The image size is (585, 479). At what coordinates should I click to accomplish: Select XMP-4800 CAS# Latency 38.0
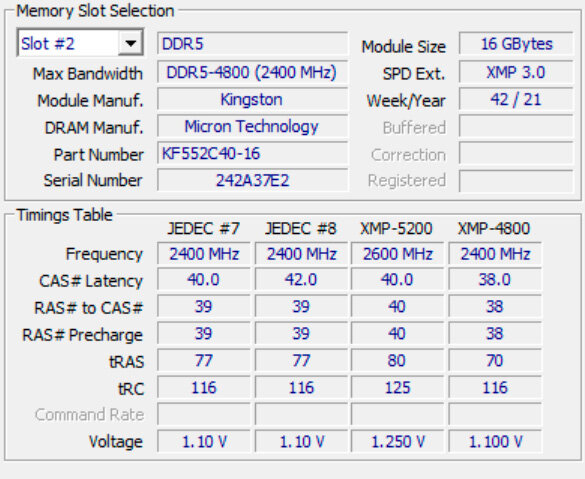point(495,279)
